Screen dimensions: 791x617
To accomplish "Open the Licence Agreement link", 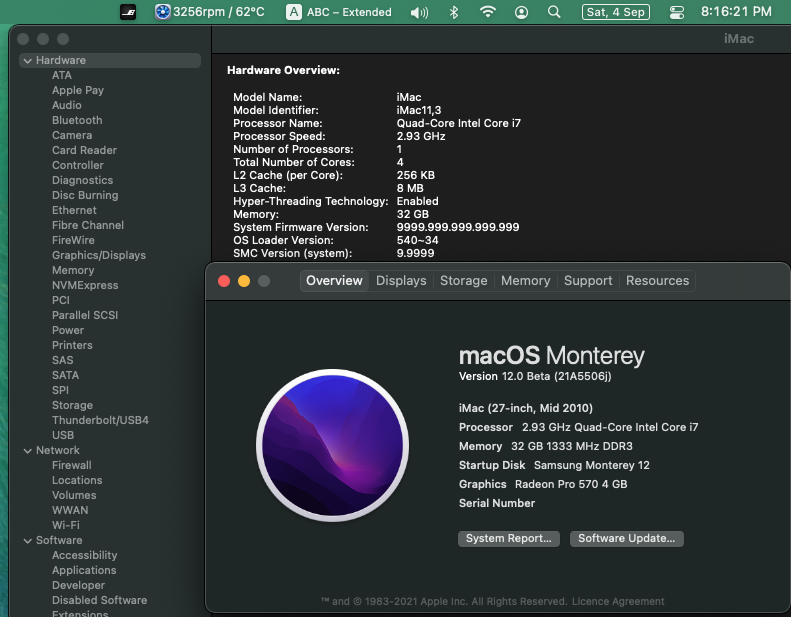I will 618,601.
